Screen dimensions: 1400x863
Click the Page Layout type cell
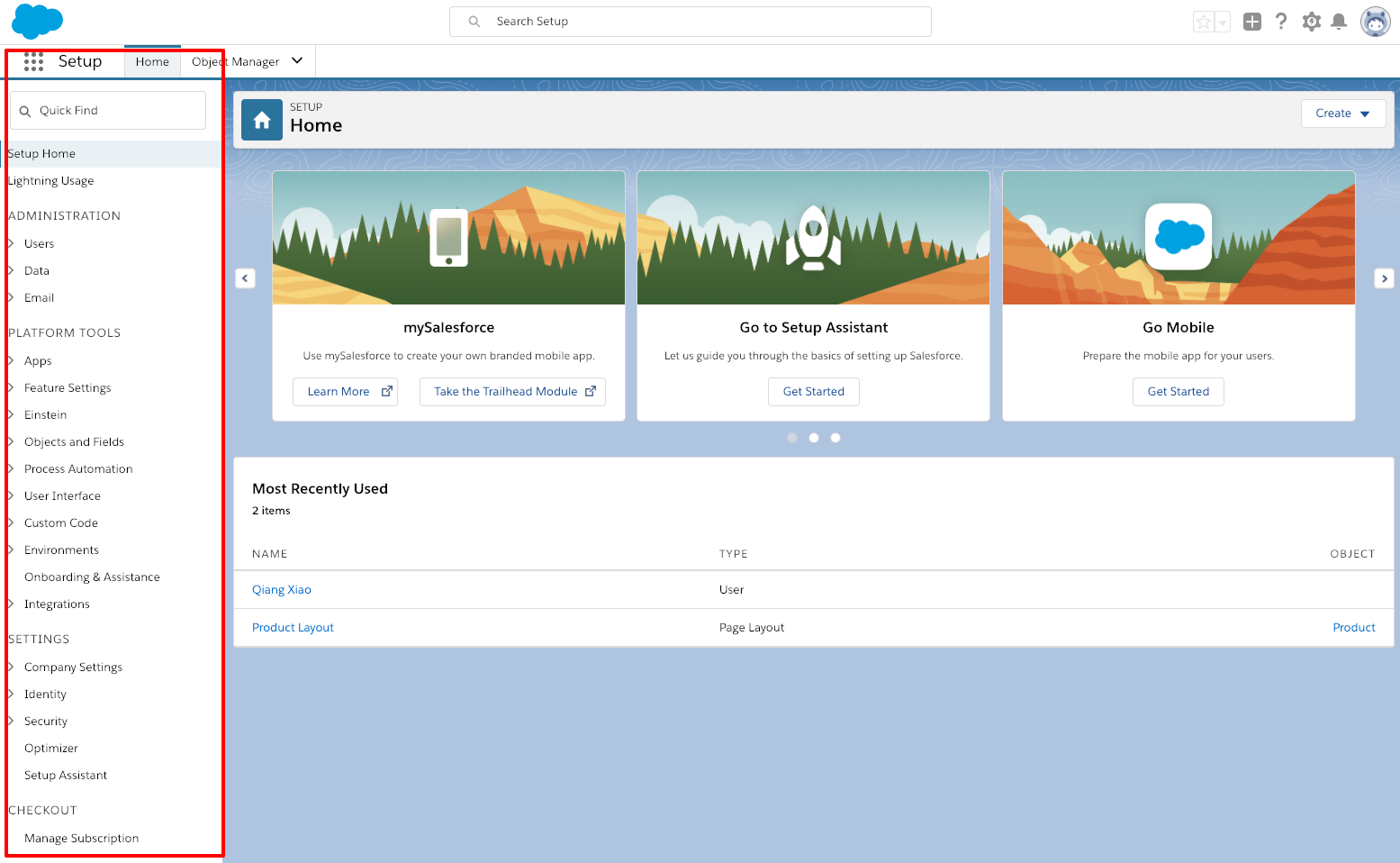tap(752, 628)
